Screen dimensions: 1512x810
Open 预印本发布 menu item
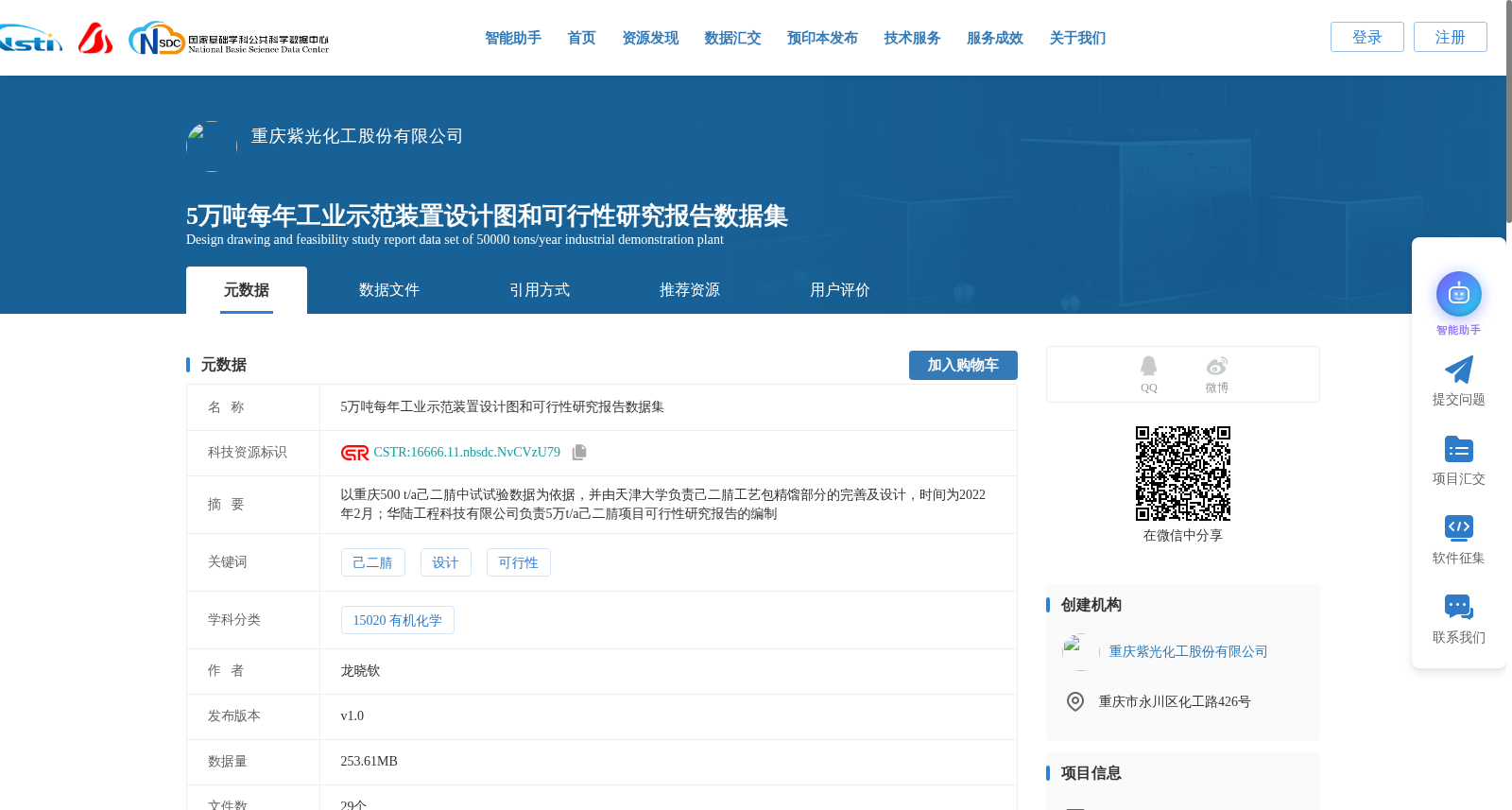(x=822, y=38)
